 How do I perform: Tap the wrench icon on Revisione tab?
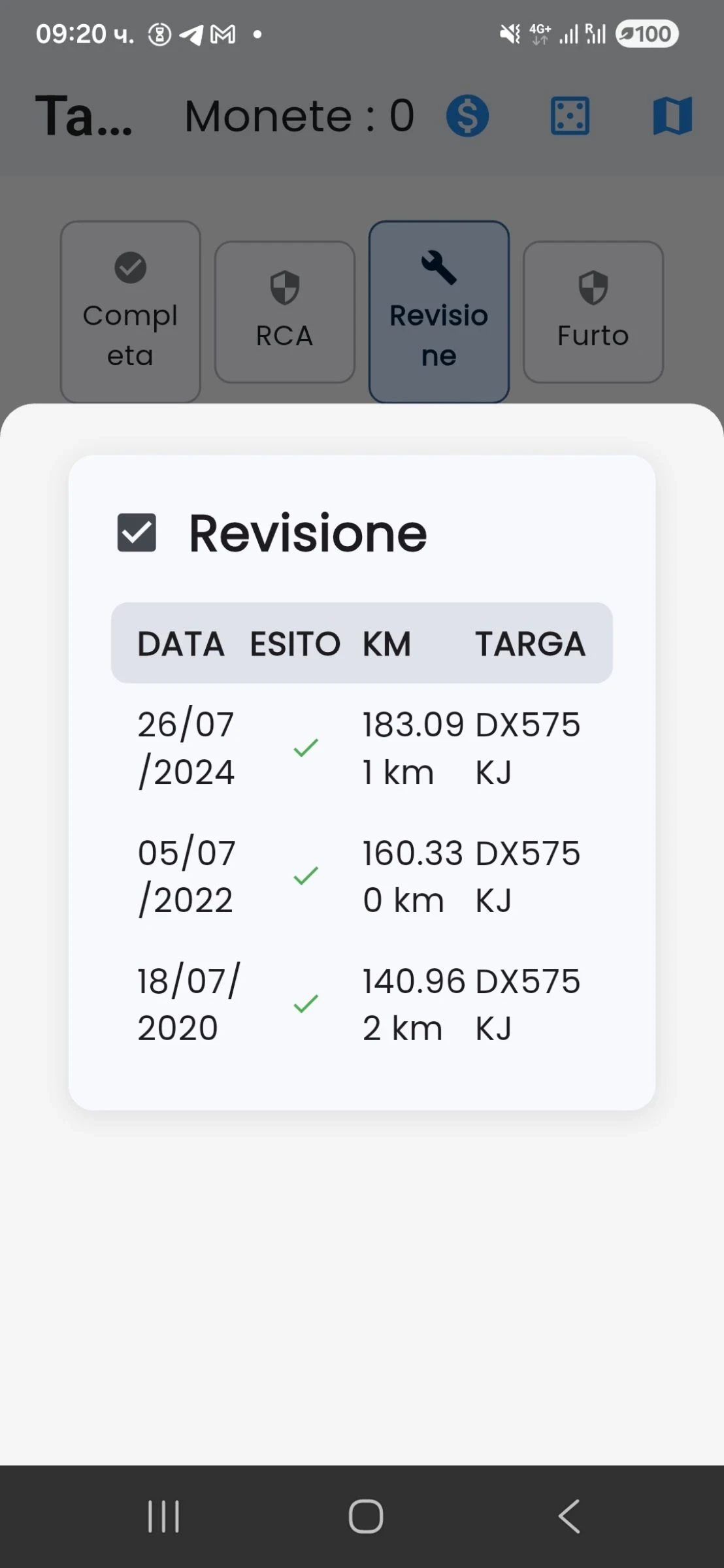(438, 268)
